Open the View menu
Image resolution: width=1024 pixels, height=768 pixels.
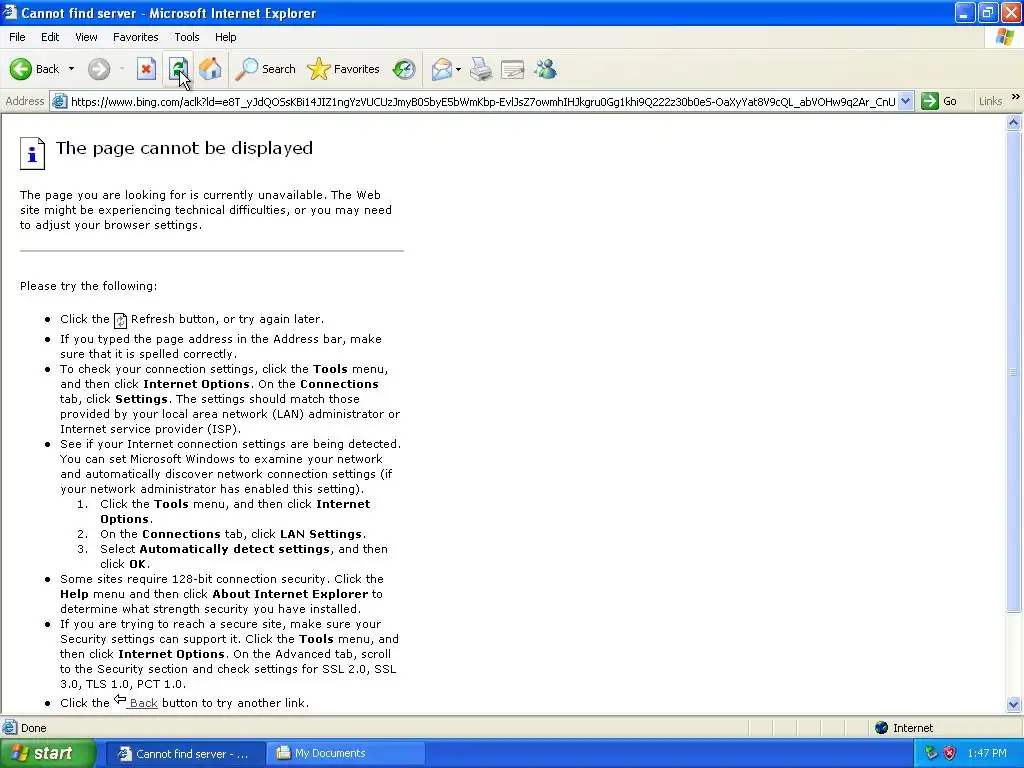click(x=86, y=37)
